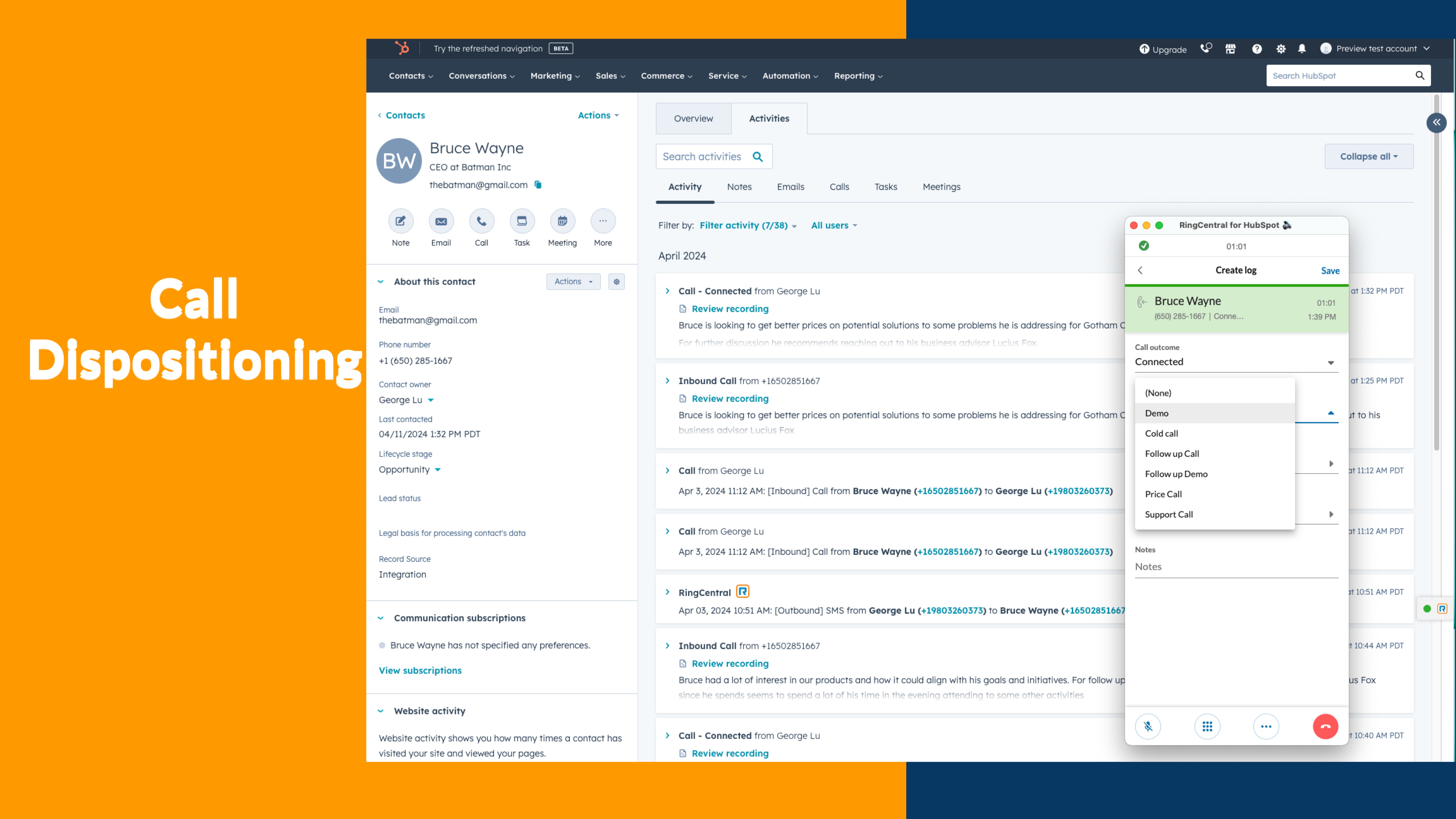Image resolution: width=1456 pixels, height=819 pixels.
Task: Open Review recording for the Inbound Call
Action: (730, 398)
